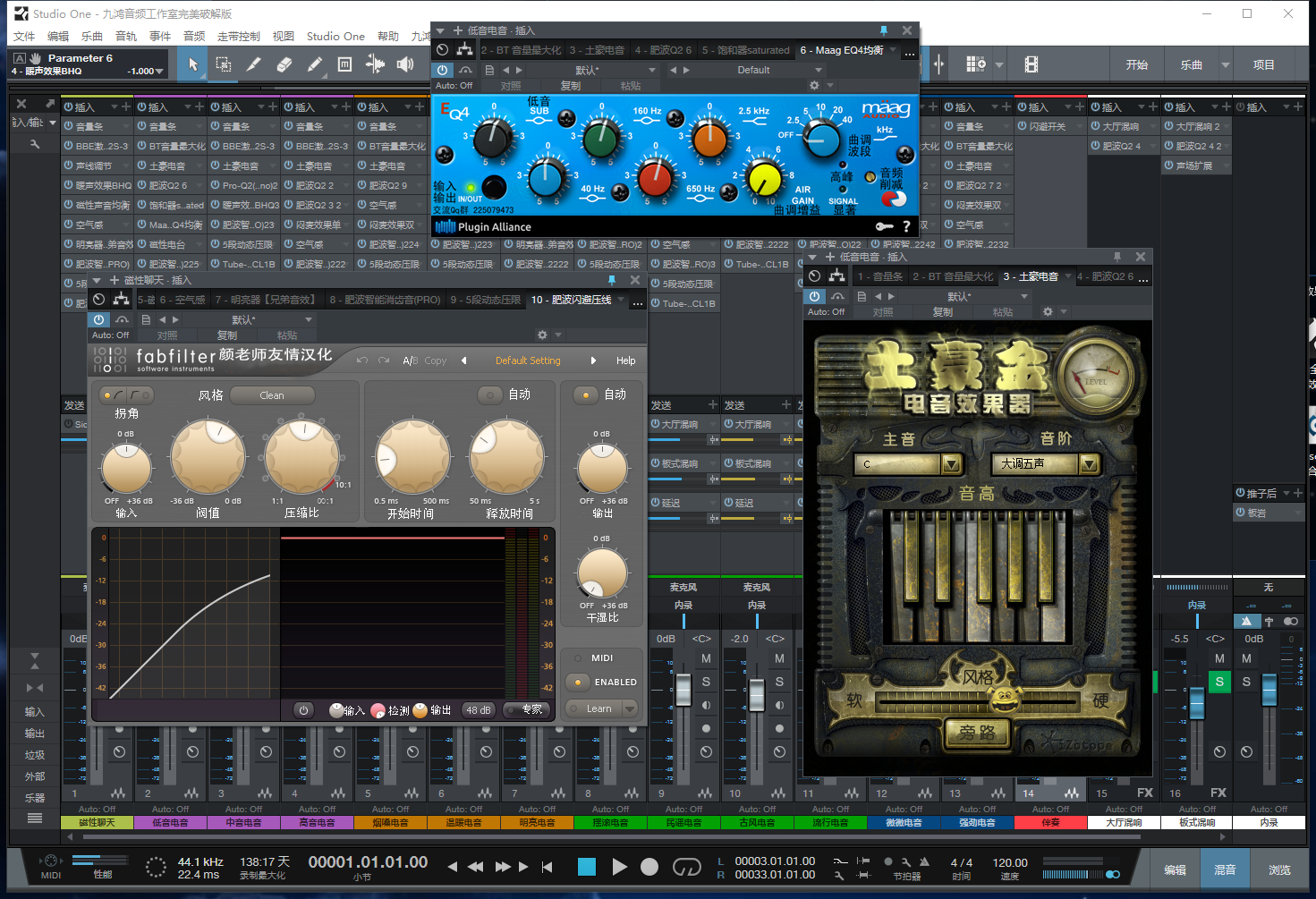Click the fabfilter display power icon

[304, 710]
